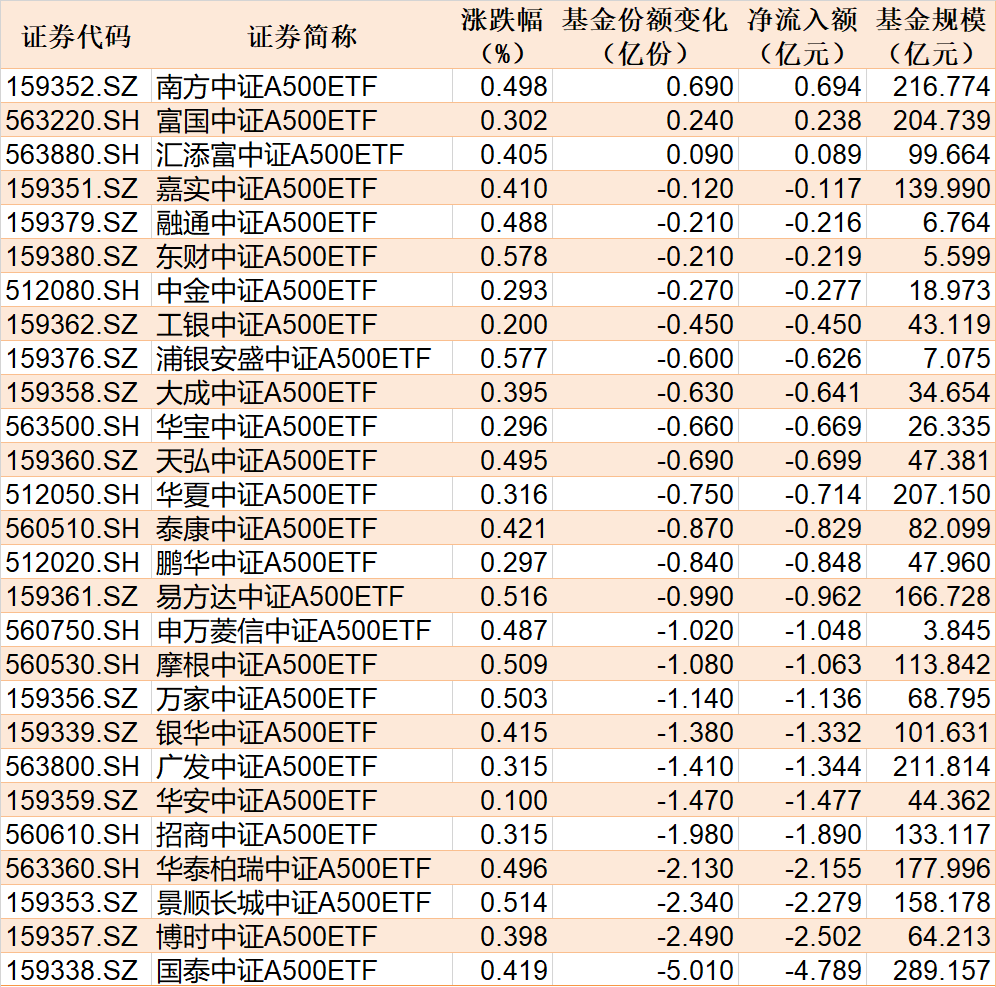
Task: Select cell with code 159361.SZ
Action: [76, 596]
